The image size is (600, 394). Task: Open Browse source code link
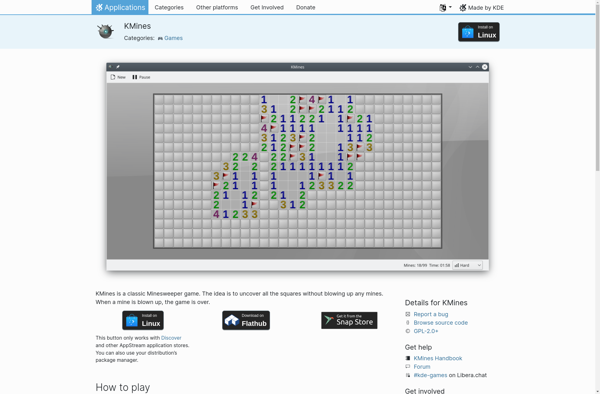(440, 322)
